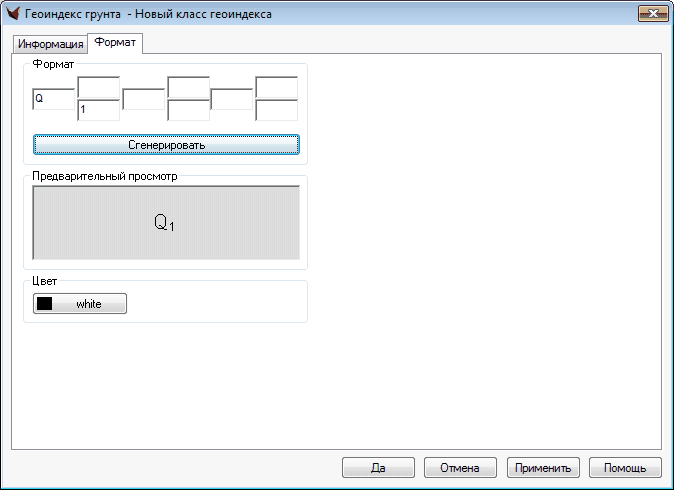Click the app icon in the title bar
This screenshot has width=674, height=490.
tap(14, 14)
